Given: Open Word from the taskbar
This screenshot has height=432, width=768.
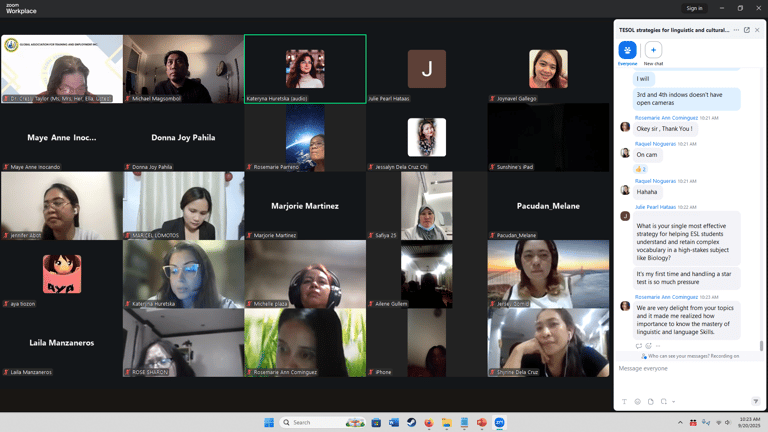Looking at the screenshot, I should tap(394, 422).
